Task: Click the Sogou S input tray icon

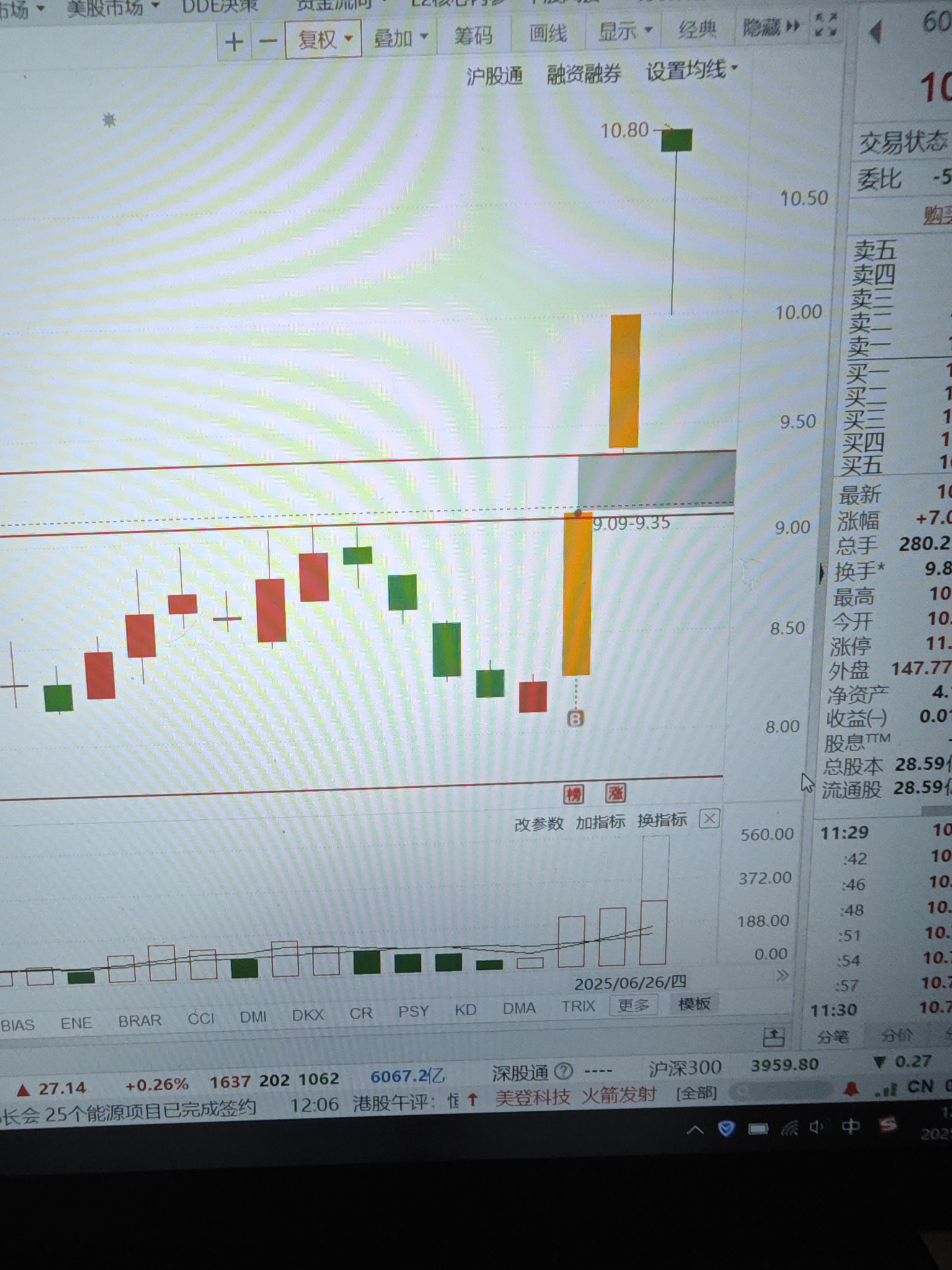Action: click(x=888, y=1124)
